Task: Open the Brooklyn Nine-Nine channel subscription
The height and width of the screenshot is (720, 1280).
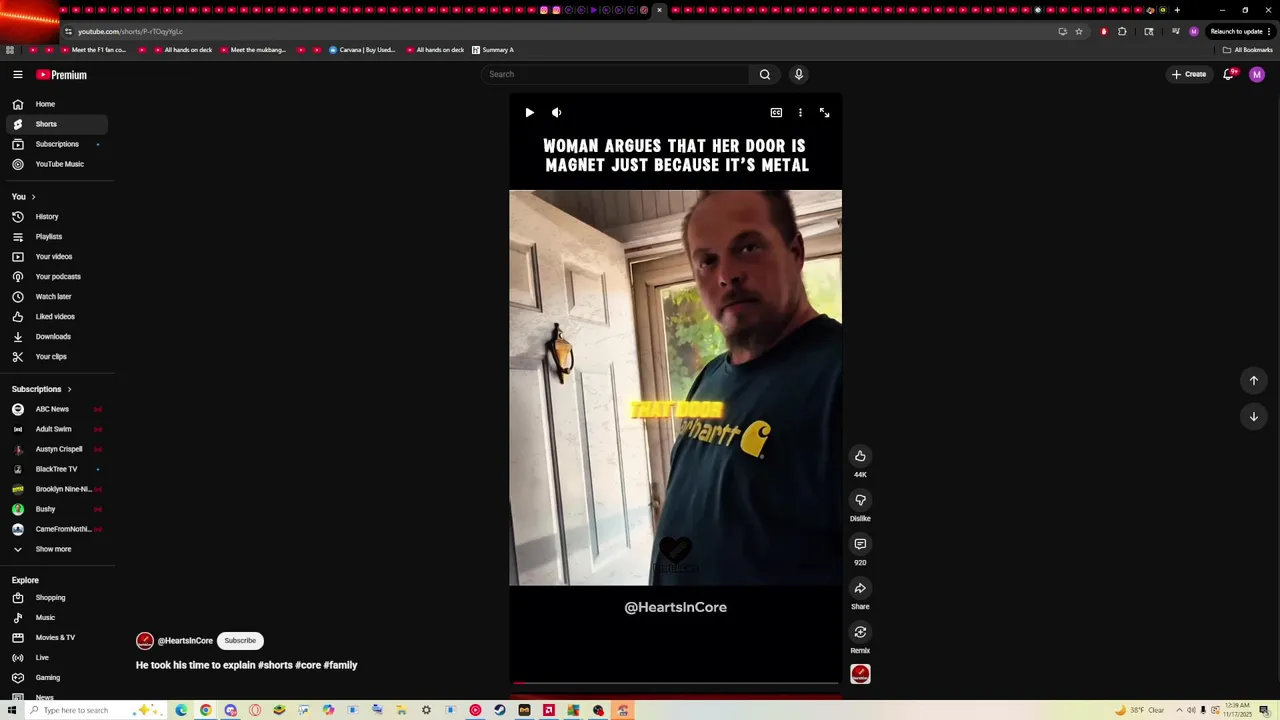Action: point(57,489)
